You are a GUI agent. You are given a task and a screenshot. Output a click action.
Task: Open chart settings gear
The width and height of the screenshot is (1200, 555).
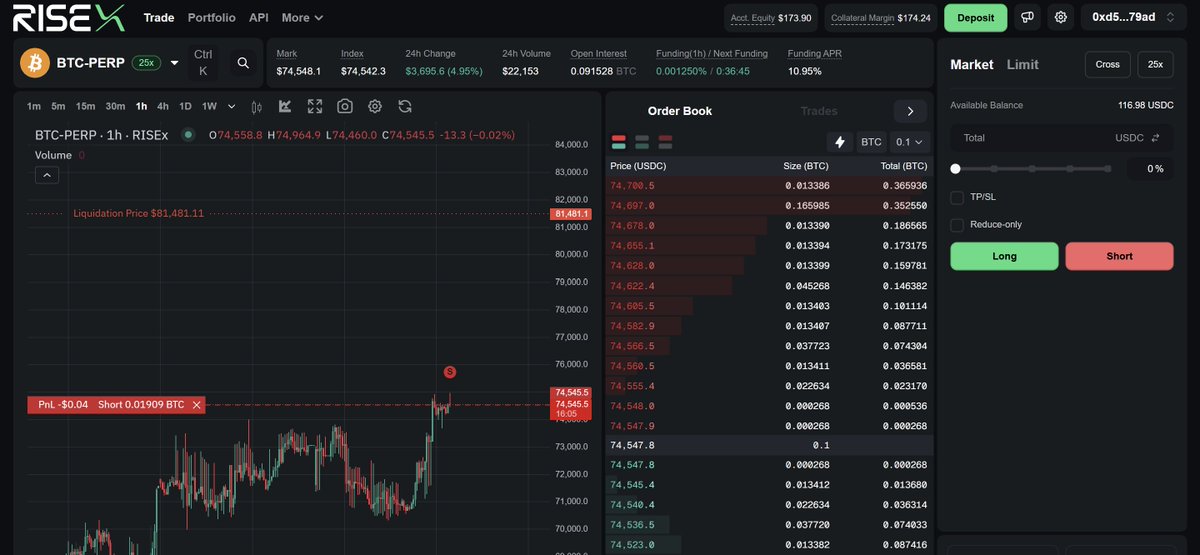coord(375,106)
